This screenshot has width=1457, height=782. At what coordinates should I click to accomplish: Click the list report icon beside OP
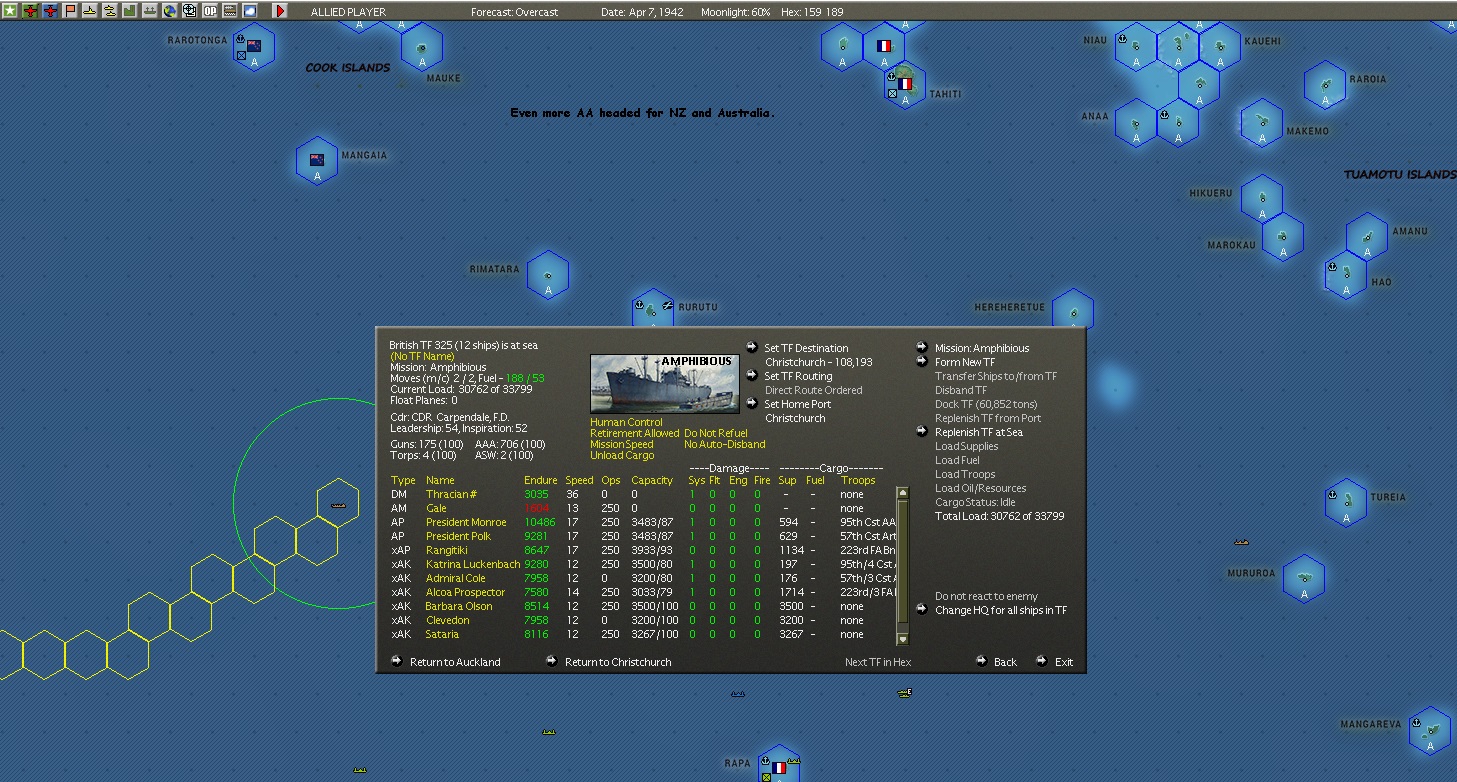[230, 10]
